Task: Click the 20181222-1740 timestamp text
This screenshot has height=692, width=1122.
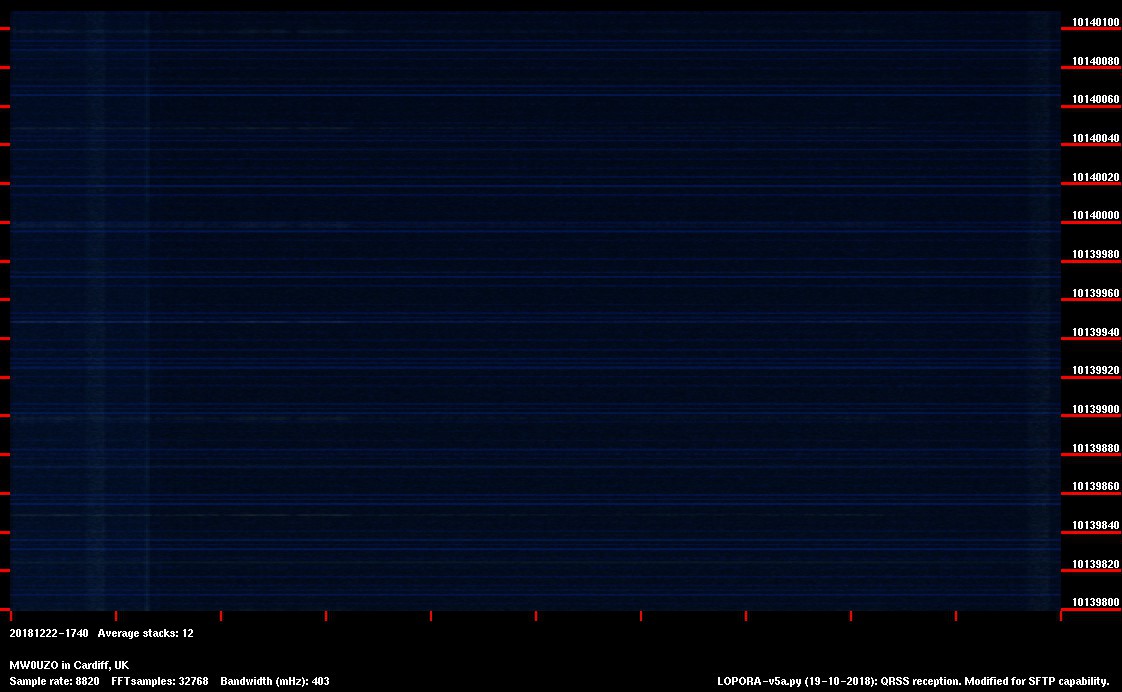Action: pyautogui.click(x=49, y=633)
